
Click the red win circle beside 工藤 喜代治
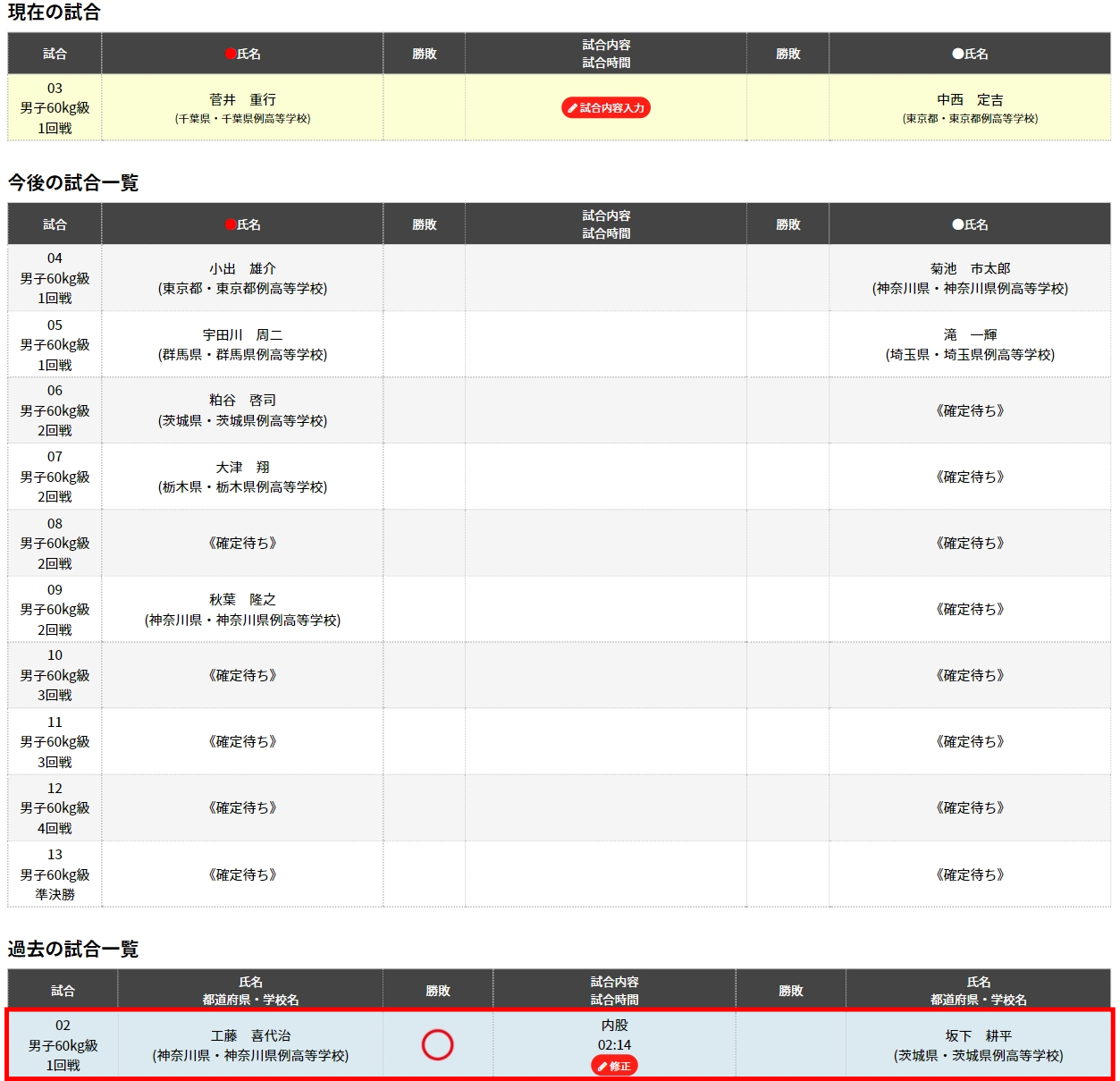[437, 1044]
